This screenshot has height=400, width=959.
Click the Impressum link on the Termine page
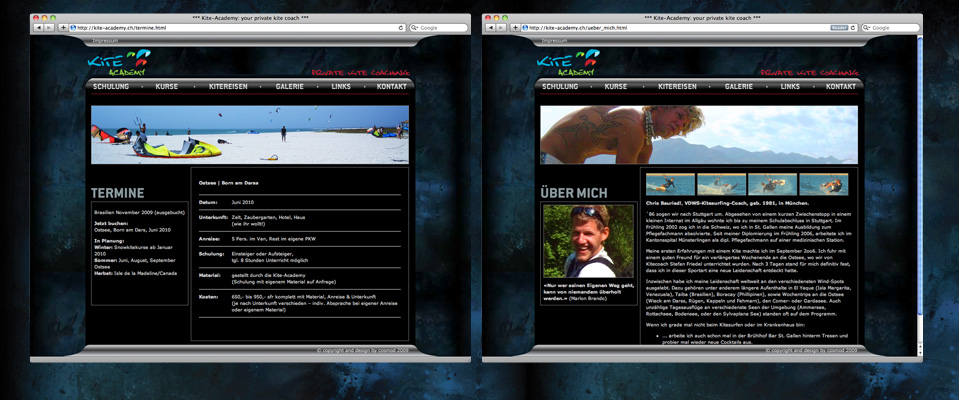pos(105,41)
